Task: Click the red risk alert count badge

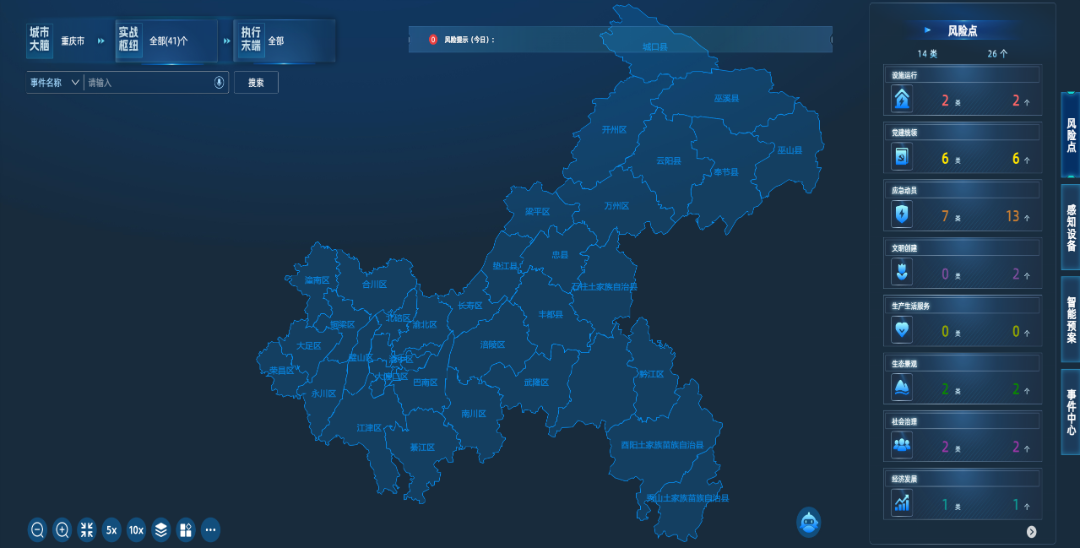Action: tap(433, 40)
